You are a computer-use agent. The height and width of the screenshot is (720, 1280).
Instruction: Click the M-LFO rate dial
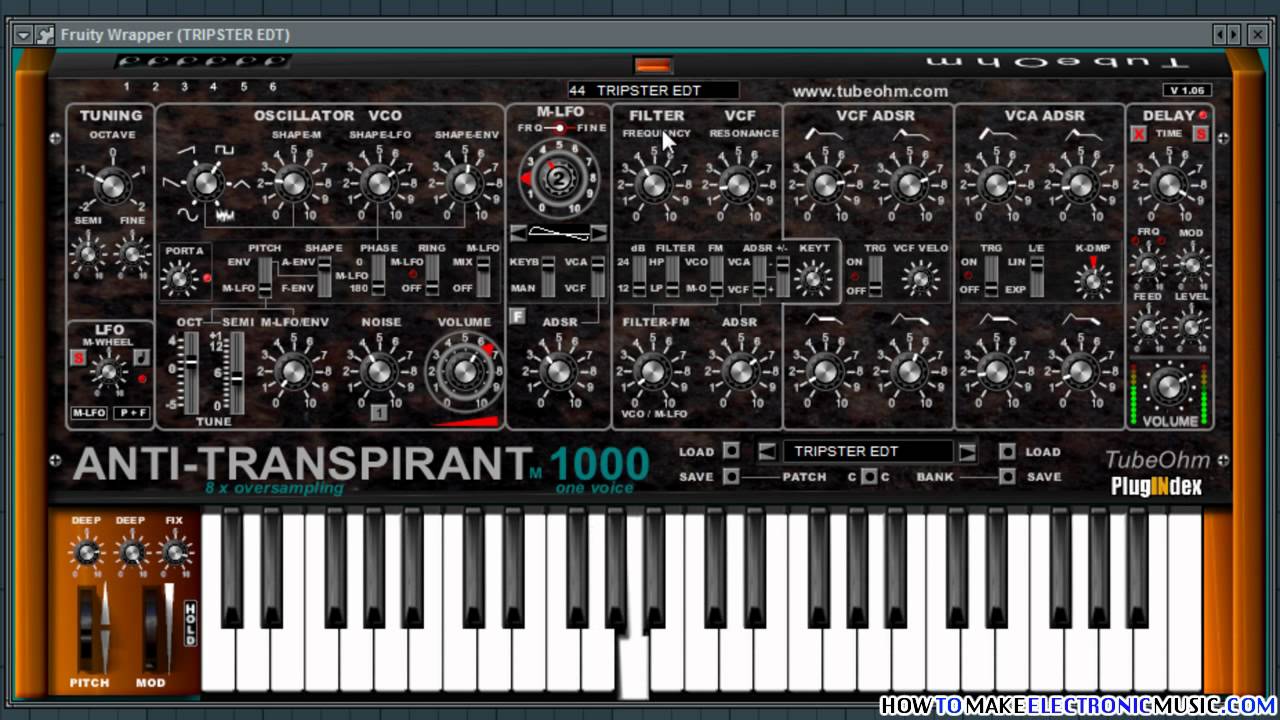click(x=558, y=180)
